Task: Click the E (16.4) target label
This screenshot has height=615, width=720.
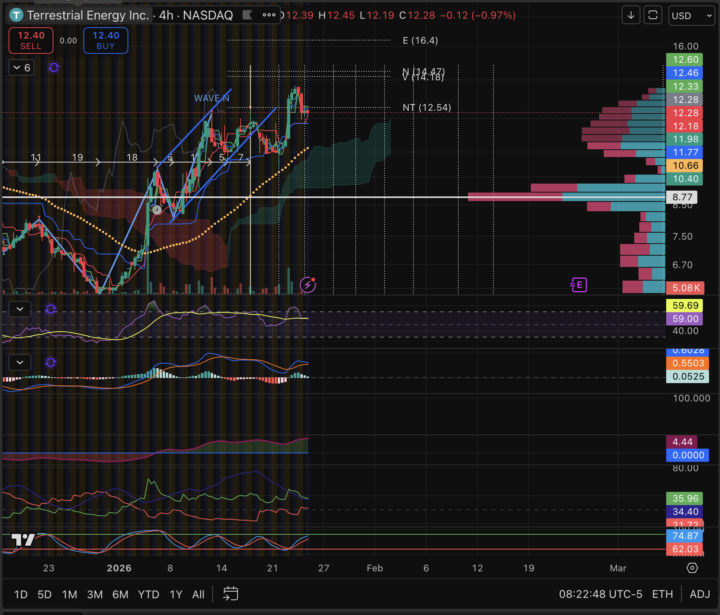Action: 420,40
